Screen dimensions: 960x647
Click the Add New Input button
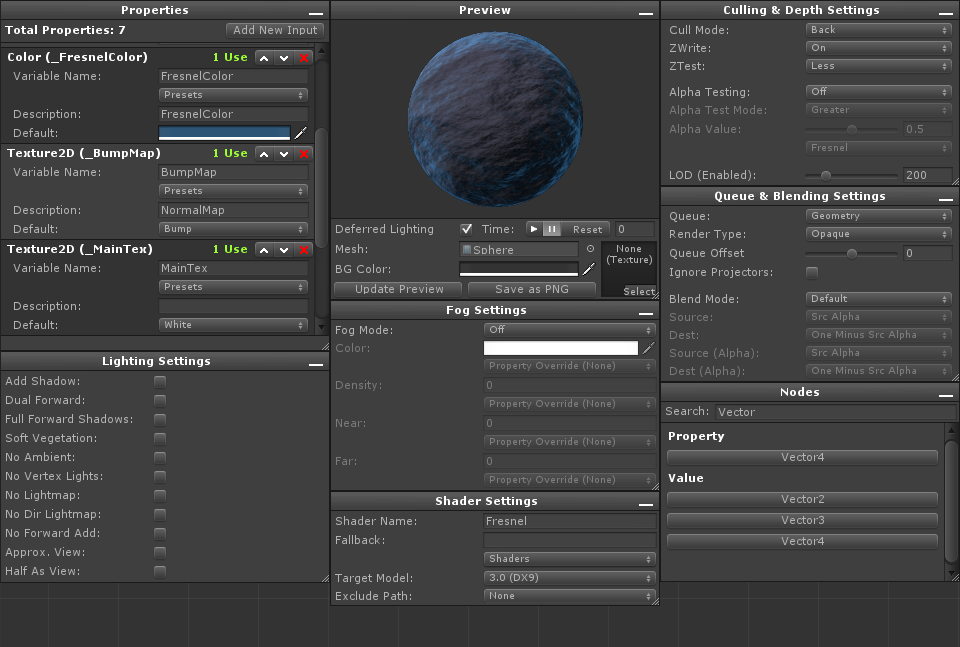coord(275,30)
